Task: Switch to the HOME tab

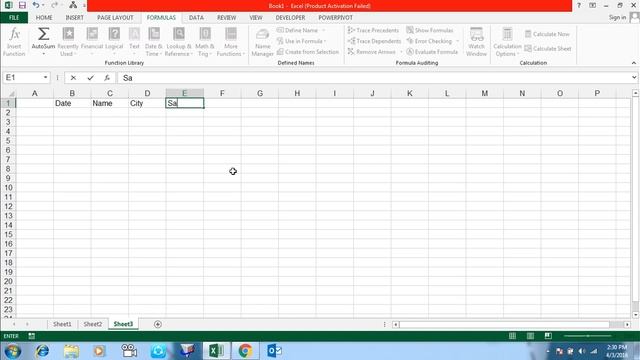Action: (44, 18)
